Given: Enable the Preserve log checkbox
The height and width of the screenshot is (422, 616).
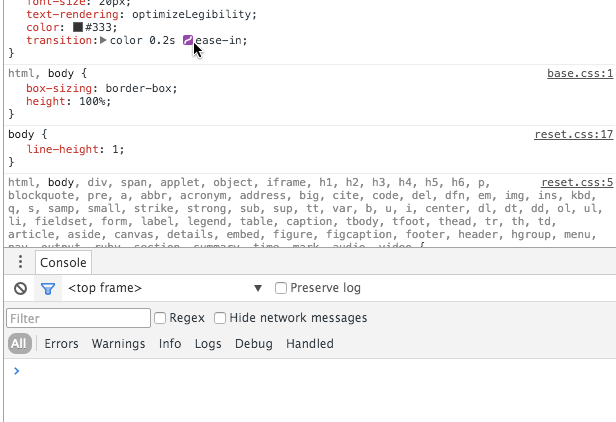Looking at the screenshot, I should click(281, 288).
